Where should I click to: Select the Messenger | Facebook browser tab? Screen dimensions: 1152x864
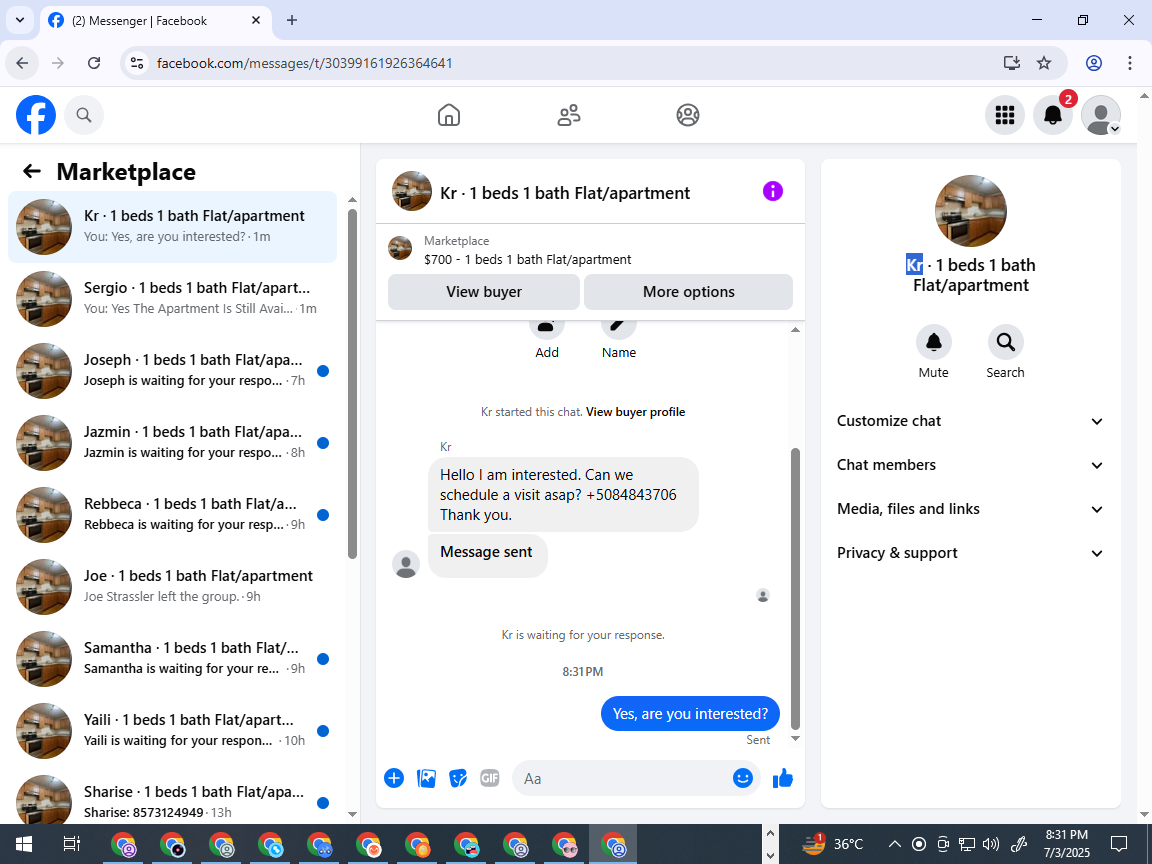tap(154, 21)
